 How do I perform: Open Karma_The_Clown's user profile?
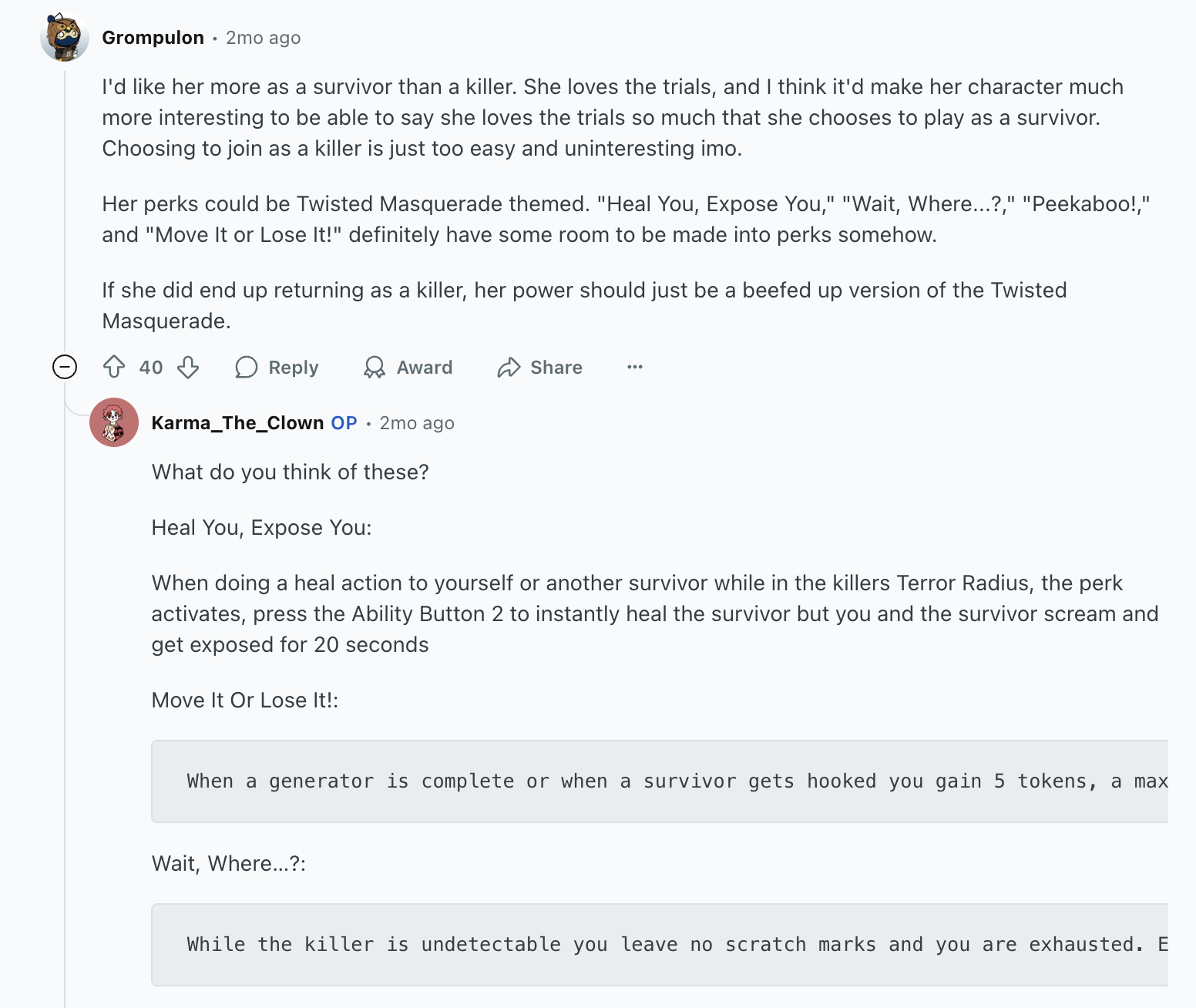click(237, 422)
